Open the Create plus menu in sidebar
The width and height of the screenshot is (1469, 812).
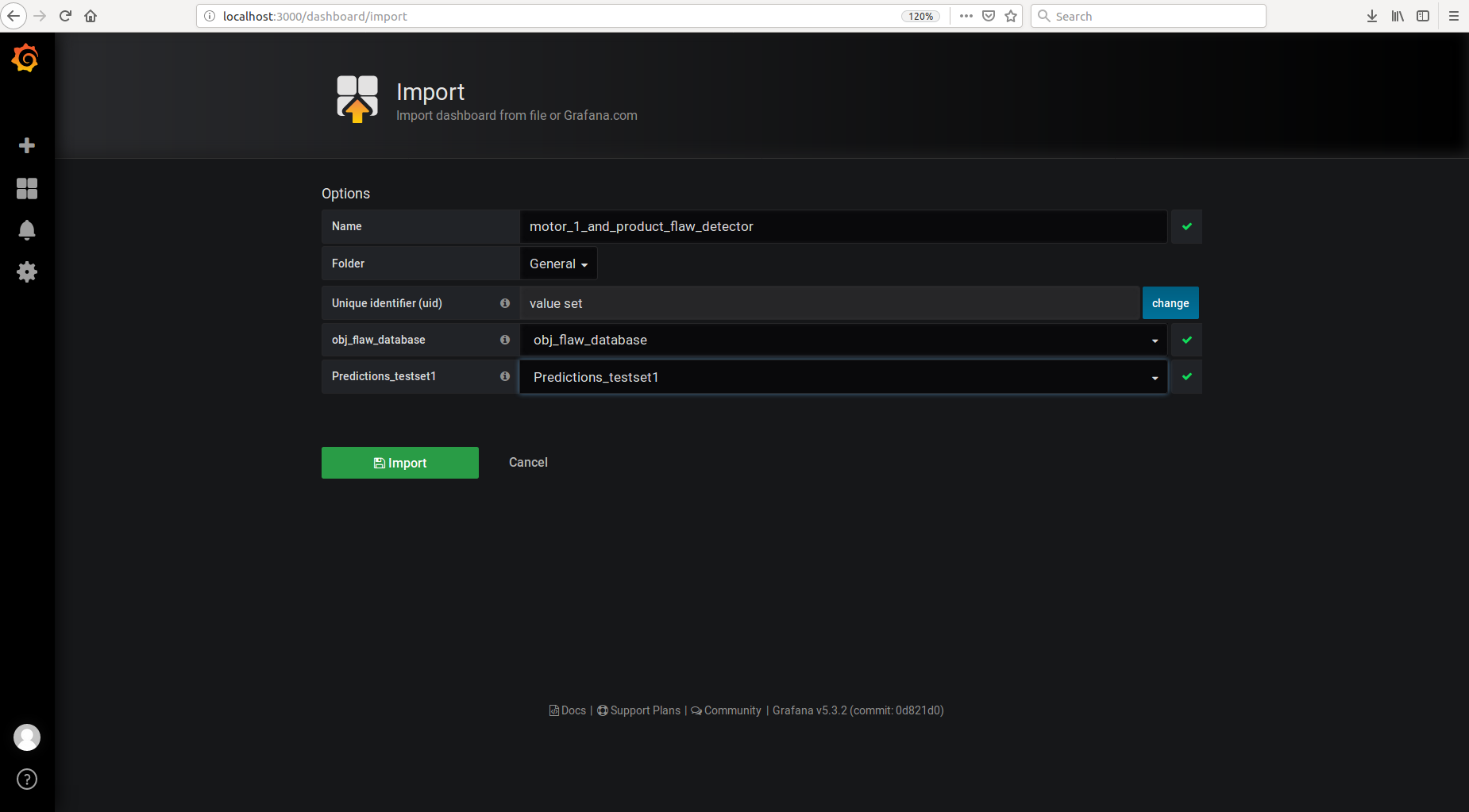tap(27, 145)
